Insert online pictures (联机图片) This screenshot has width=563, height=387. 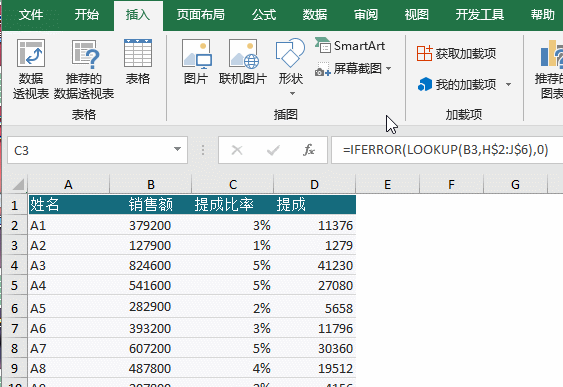coord(243,62)
